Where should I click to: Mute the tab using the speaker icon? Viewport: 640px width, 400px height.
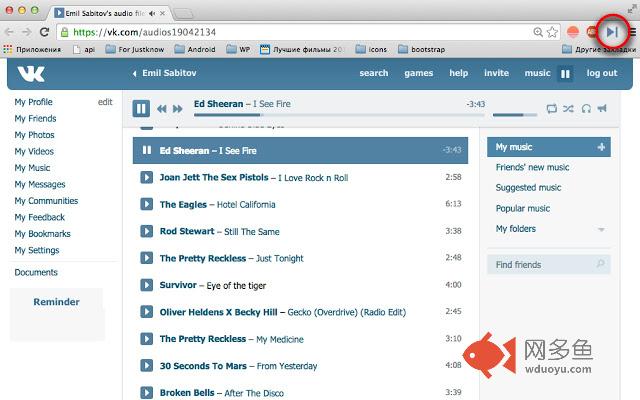tap(152, 13)
